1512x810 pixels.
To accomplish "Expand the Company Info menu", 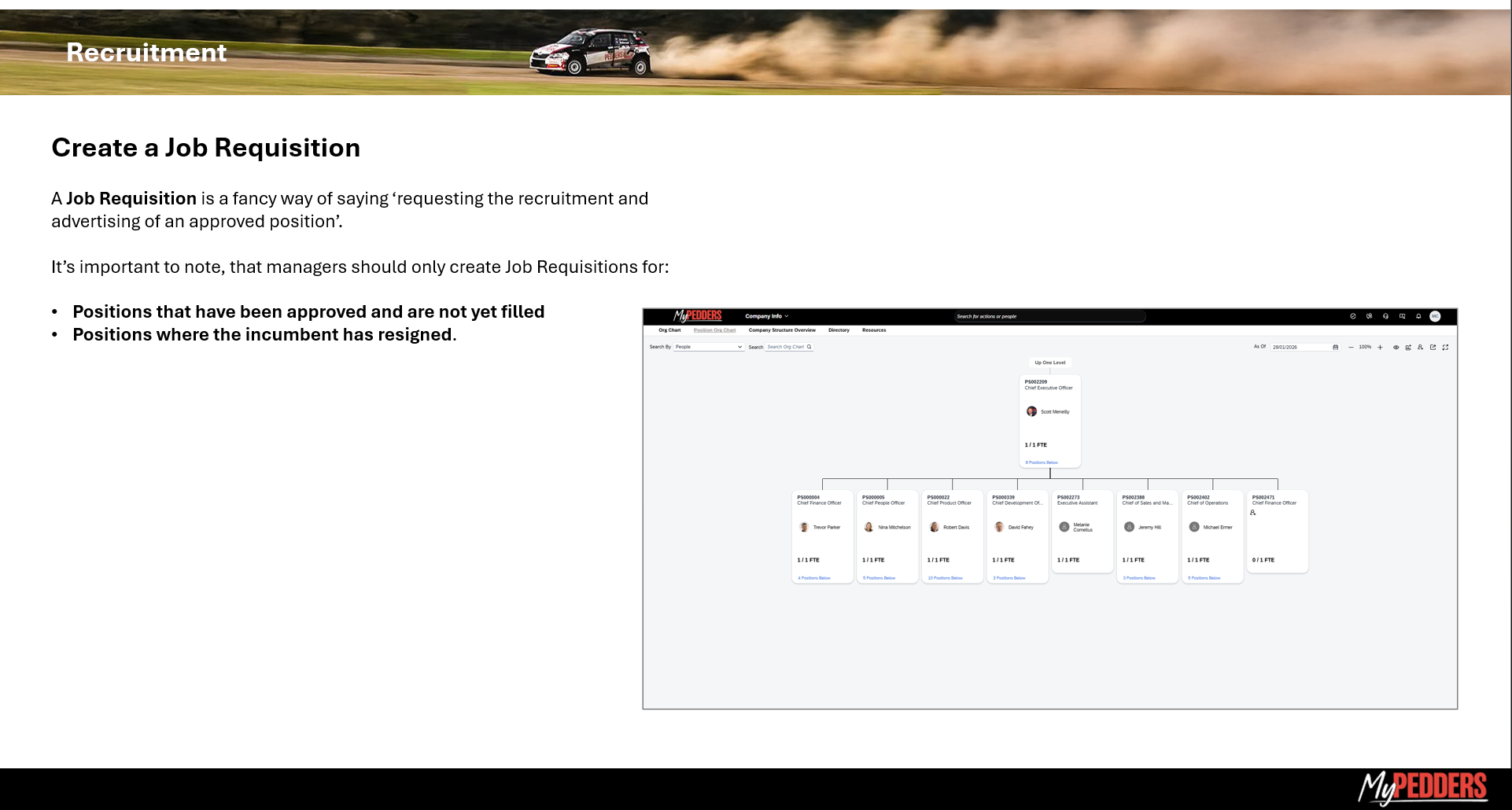I will click(766, 316).
